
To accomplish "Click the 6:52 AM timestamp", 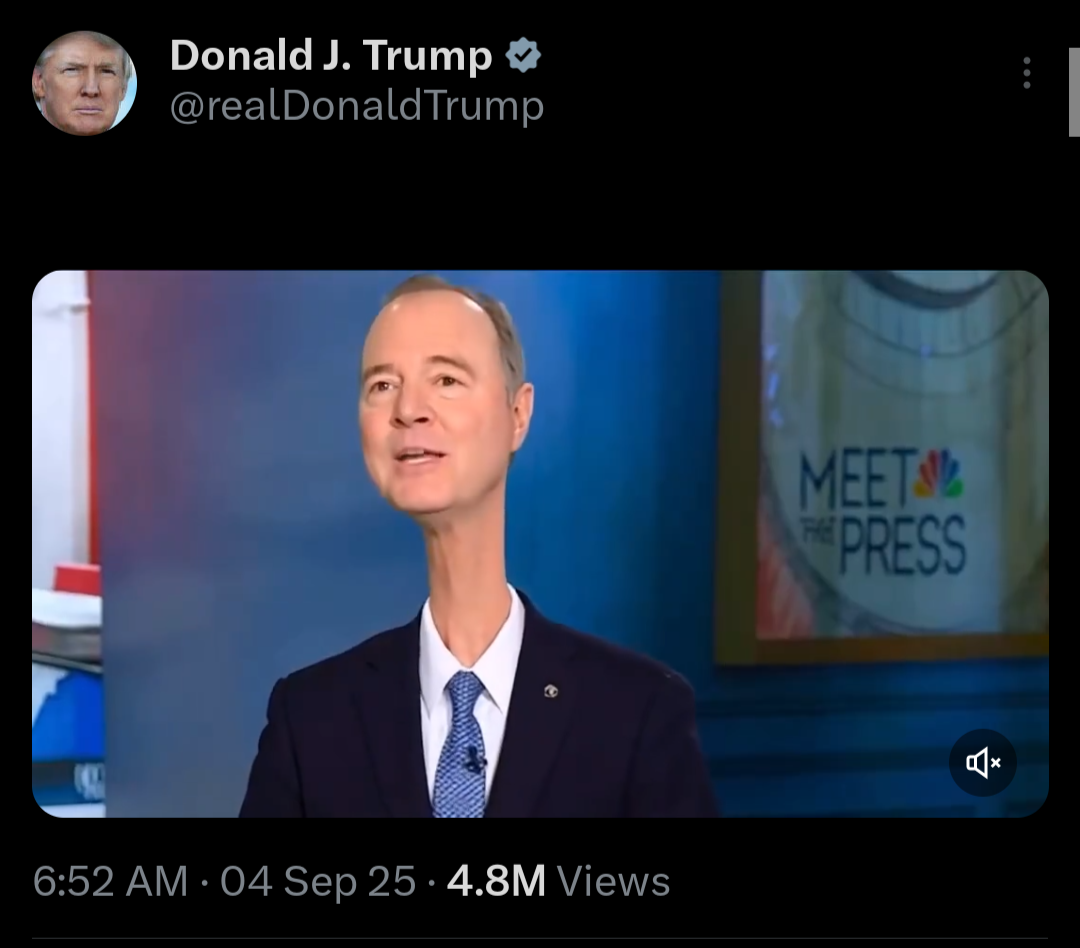I will click(110, 881).
